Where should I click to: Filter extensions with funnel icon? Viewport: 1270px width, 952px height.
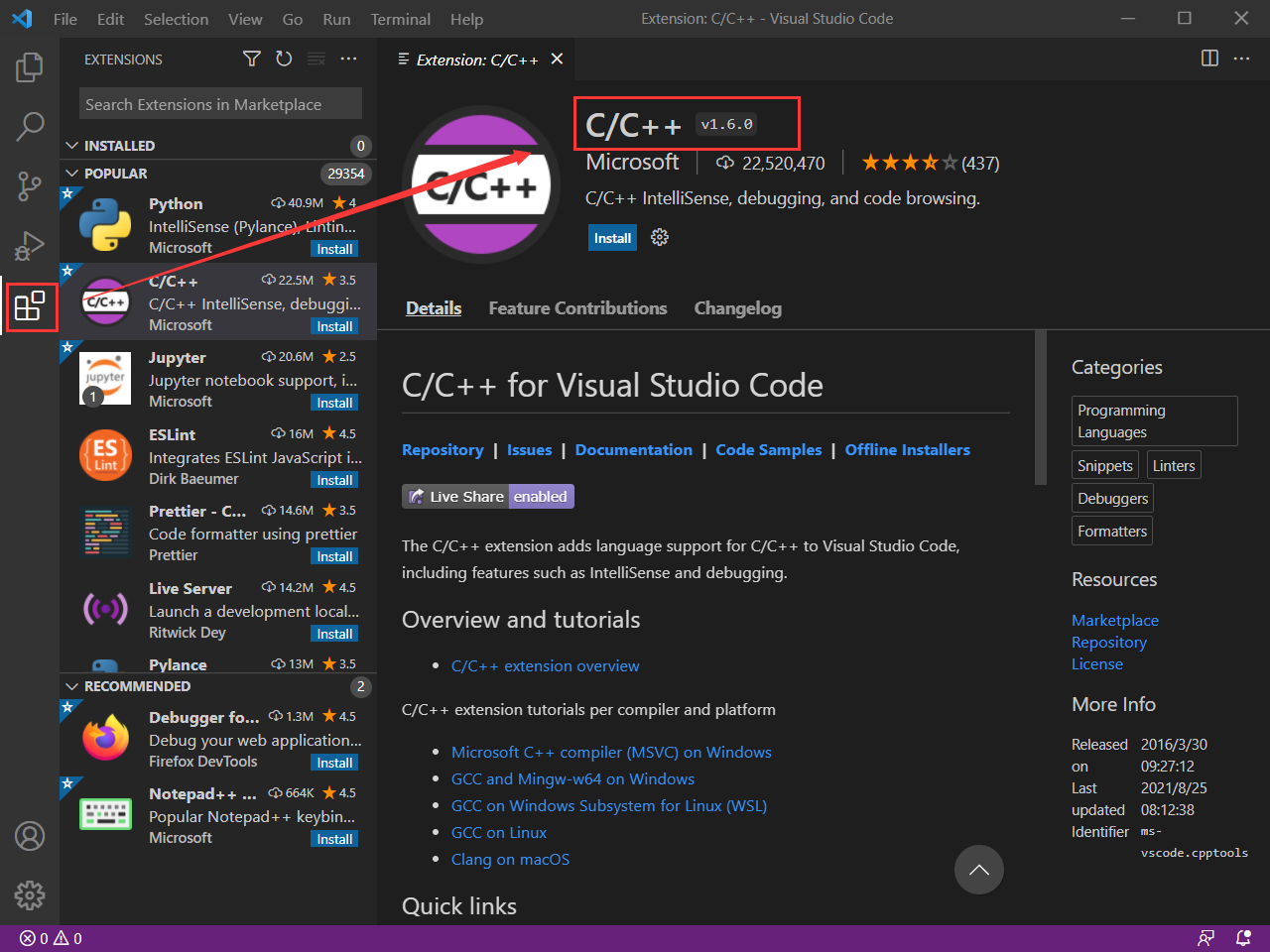click(x=252, y=59)
